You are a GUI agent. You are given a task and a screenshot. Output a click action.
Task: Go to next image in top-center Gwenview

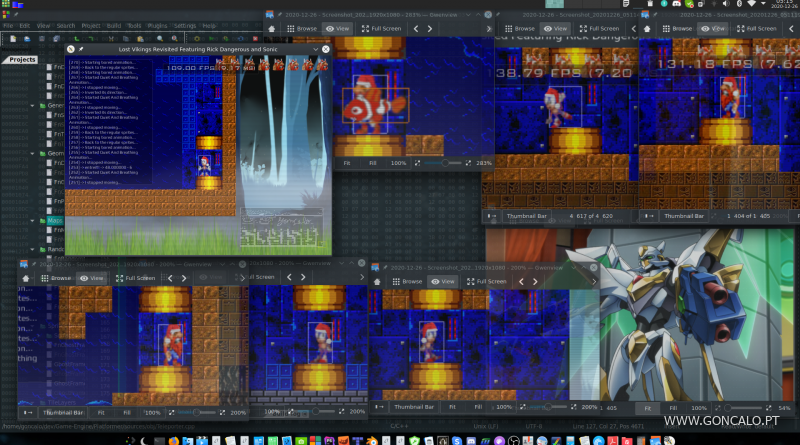tap(430, 29)
